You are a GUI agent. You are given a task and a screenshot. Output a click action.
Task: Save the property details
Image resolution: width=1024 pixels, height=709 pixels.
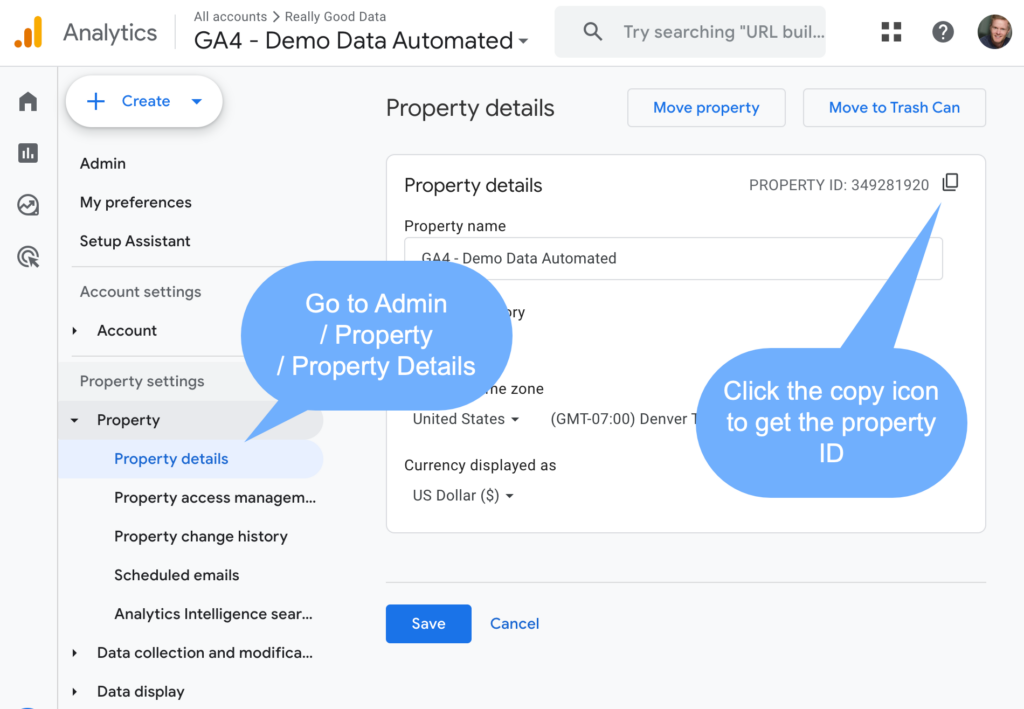coord(428,623)
